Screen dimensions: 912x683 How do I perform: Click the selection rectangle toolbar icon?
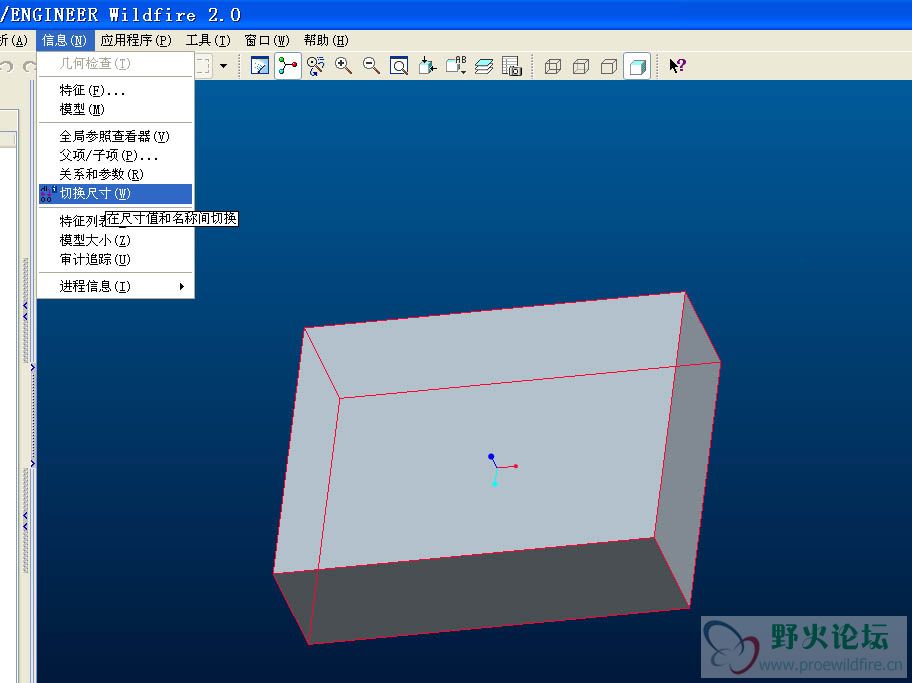[202, 66]
